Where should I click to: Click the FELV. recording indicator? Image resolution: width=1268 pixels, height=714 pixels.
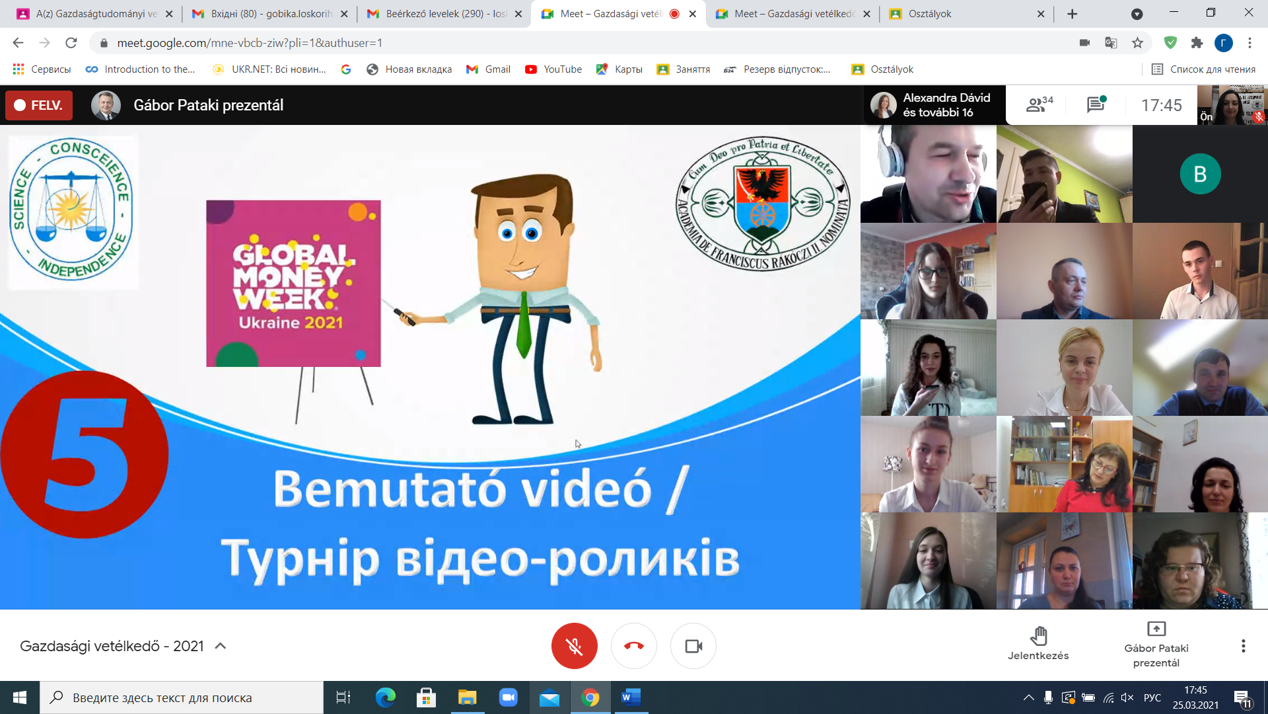click(39, 105)
